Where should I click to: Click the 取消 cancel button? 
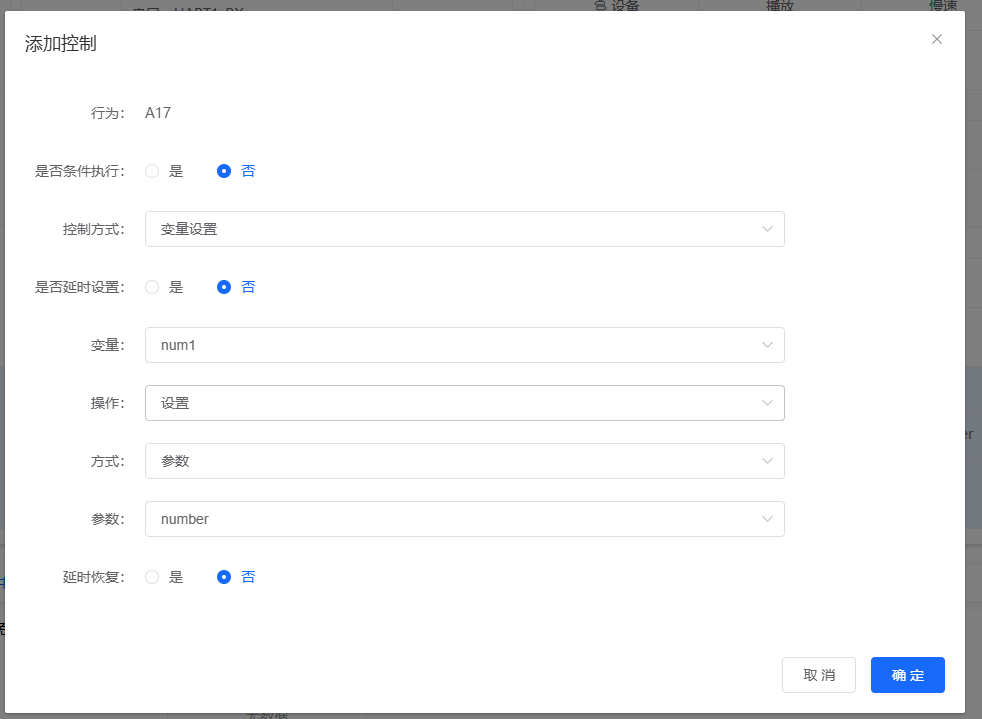pos(818,675)
